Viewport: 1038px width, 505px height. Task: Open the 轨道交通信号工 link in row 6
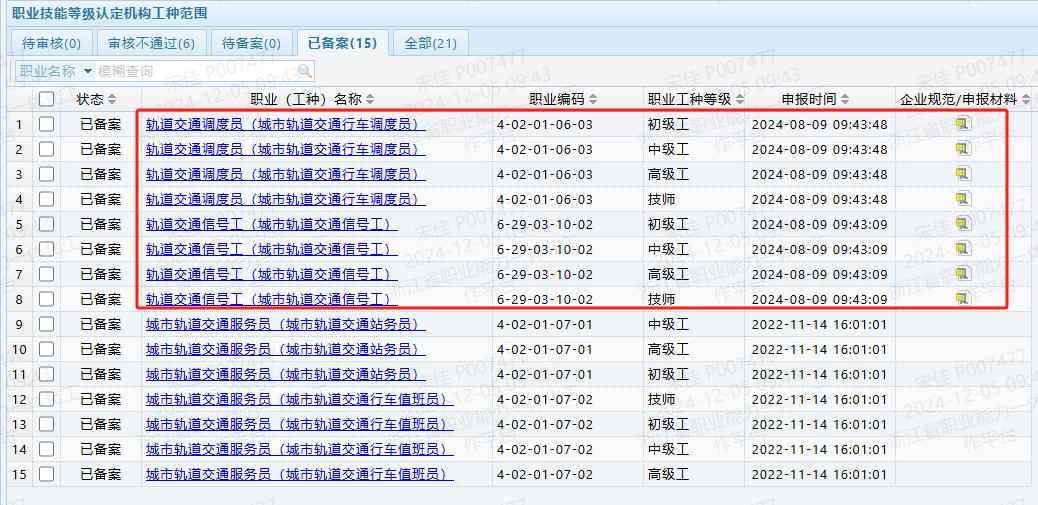(x=271, y=249)
